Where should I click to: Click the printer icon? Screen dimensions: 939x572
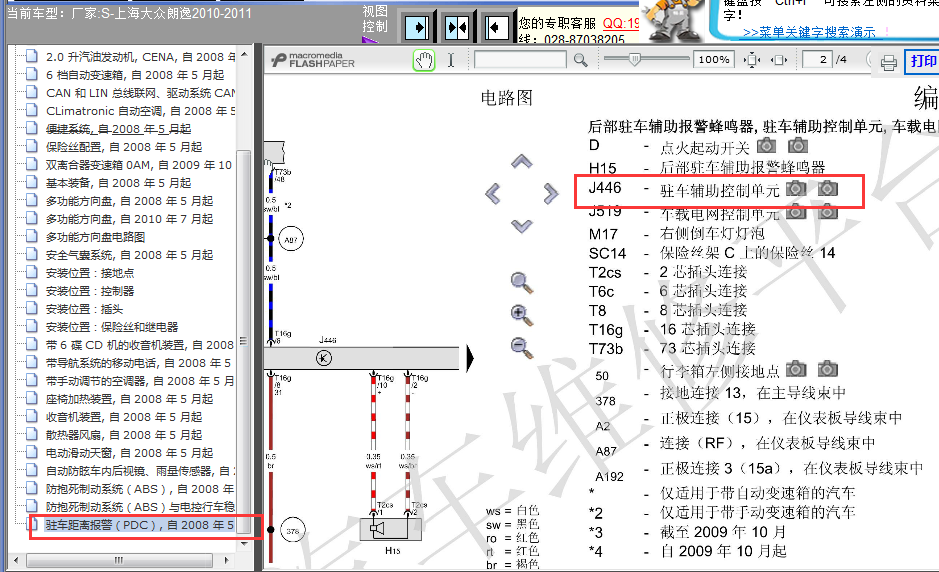tap(889, 62)
